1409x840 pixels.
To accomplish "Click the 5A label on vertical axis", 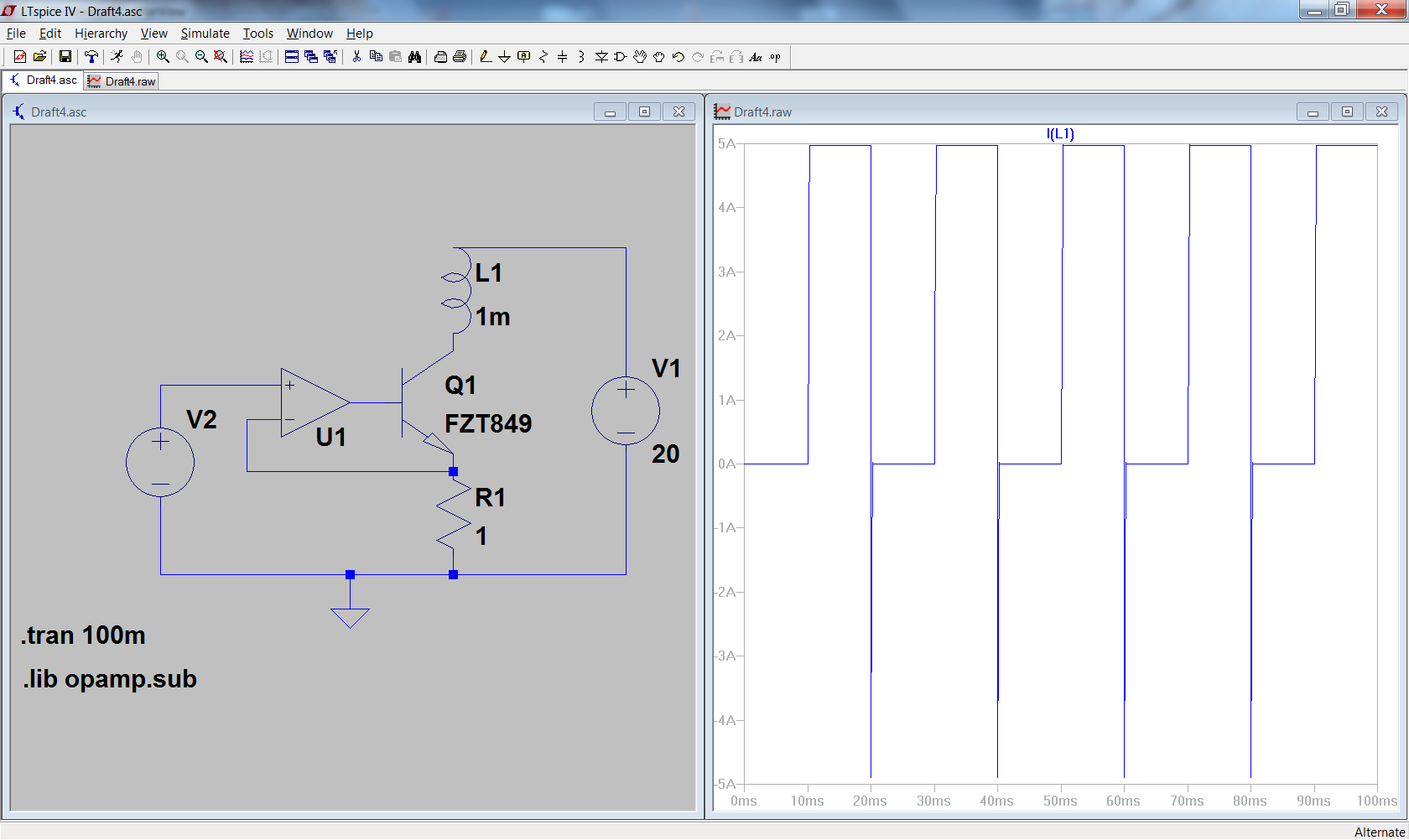I will (x=726, y=143).
